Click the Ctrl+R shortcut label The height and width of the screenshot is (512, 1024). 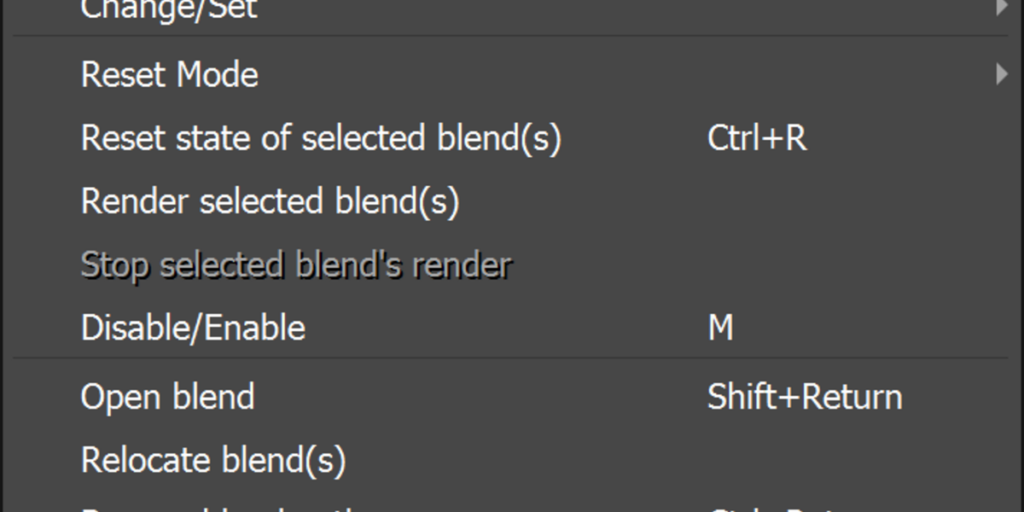click(x=757, y=138)
